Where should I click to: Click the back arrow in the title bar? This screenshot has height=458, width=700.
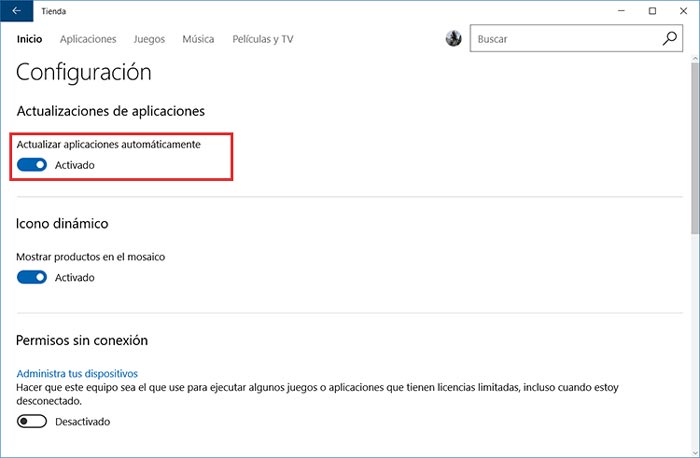[x=16, y=10]
